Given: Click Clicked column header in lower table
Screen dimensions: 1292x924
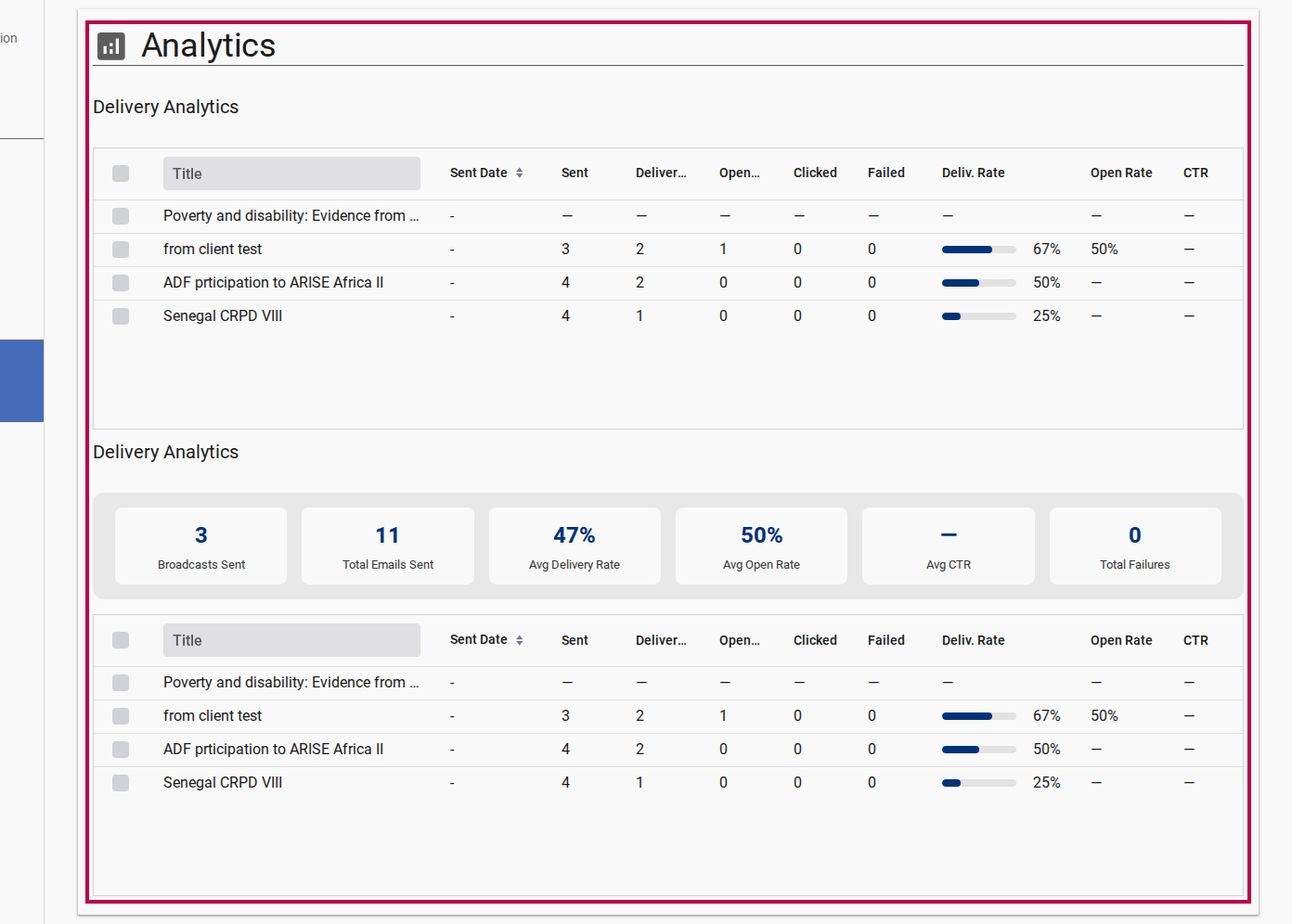Looking at the screenshot, I should [x=815, y=640].
